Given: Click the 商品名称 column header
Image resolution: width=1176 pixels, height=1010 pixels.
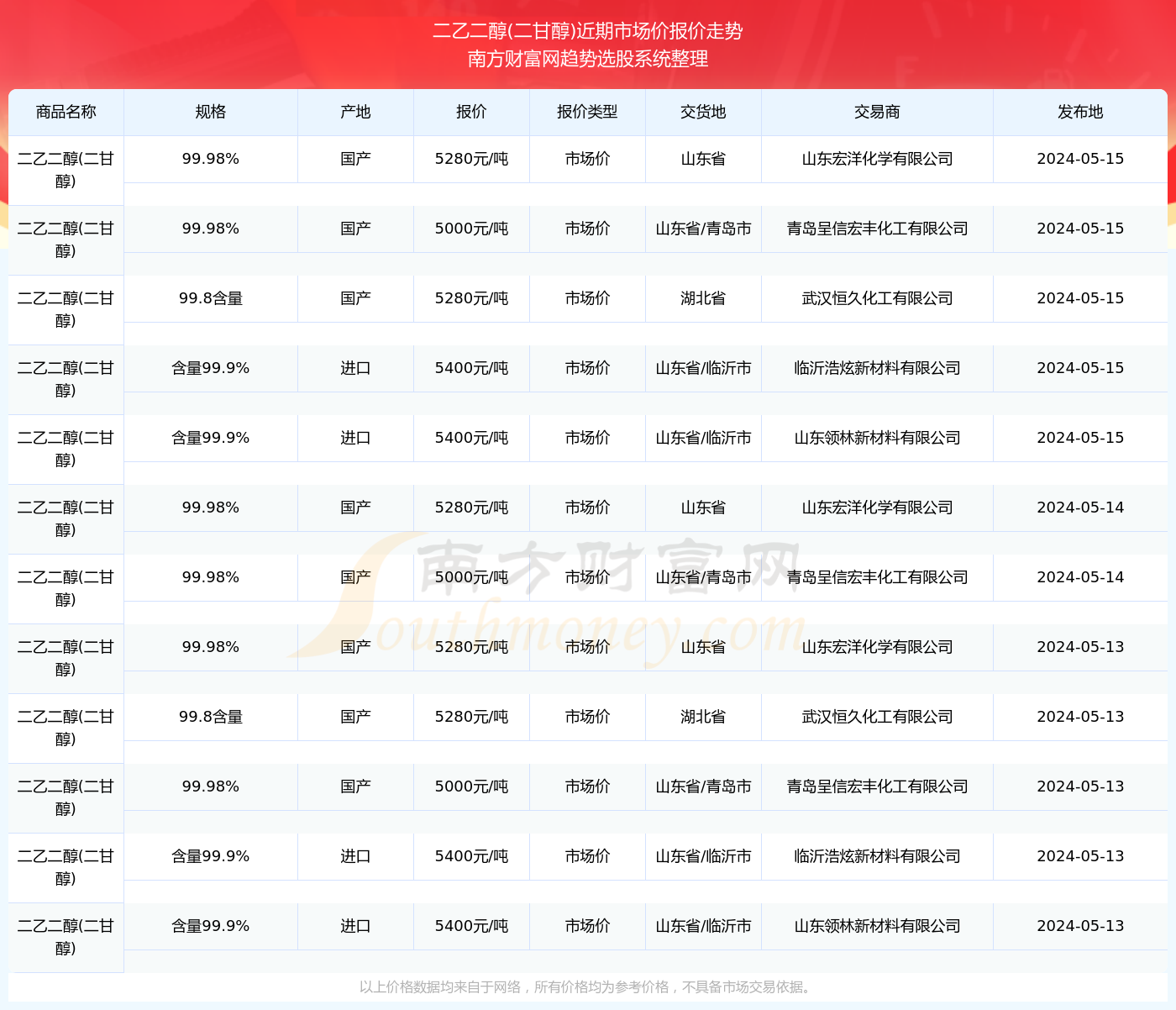Looking at the screenshot, I should [x=66, y=112].
